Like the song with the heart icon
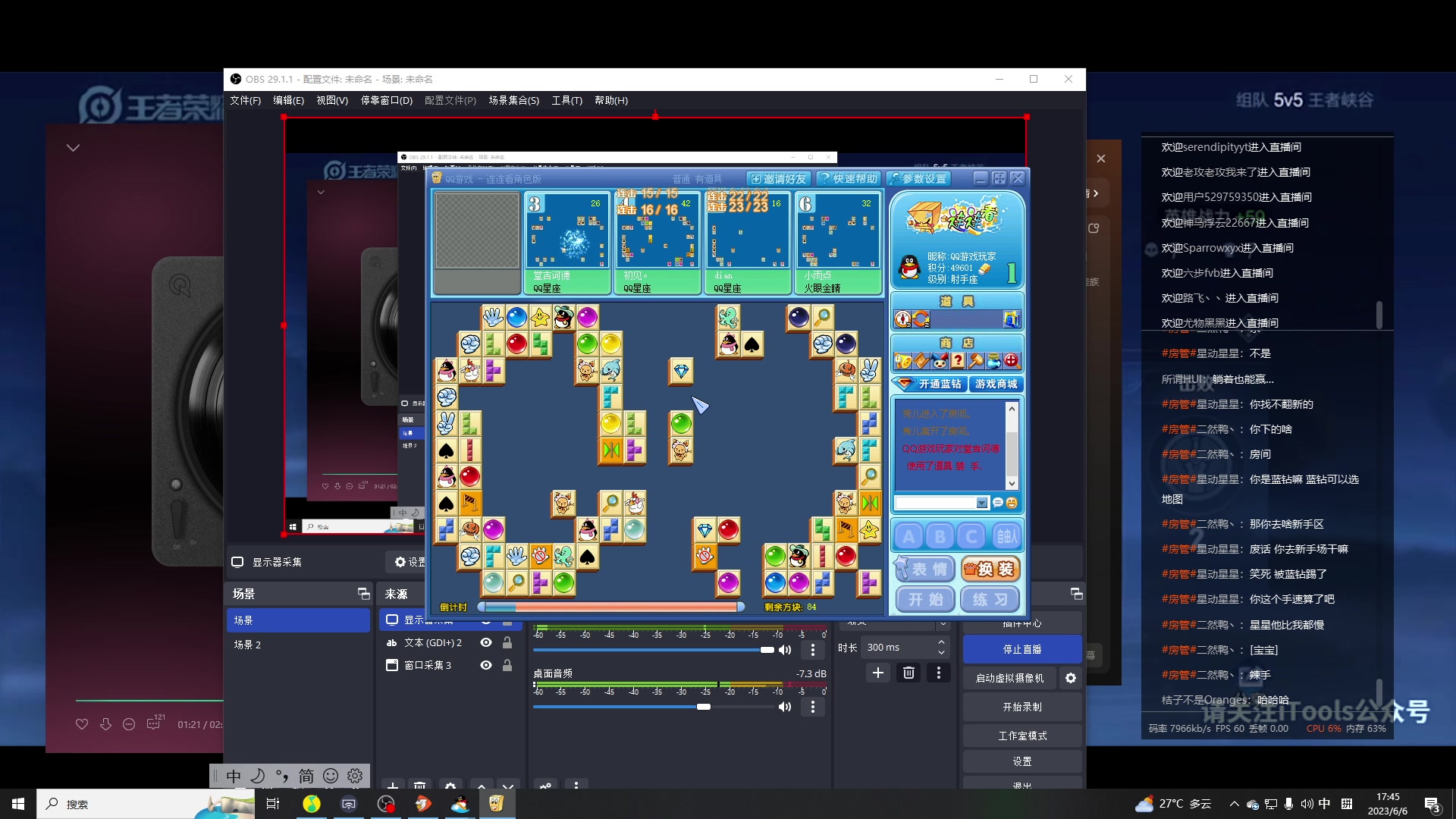Viewport: 1456px width, 819px height. pyautogui.click(x=82, y=724)
